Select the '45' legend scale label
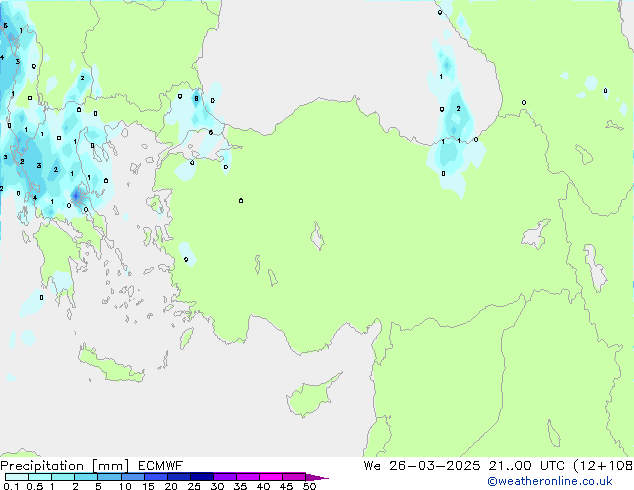Image resolution: width=634 pixels, height=490 pixels. 286,486
